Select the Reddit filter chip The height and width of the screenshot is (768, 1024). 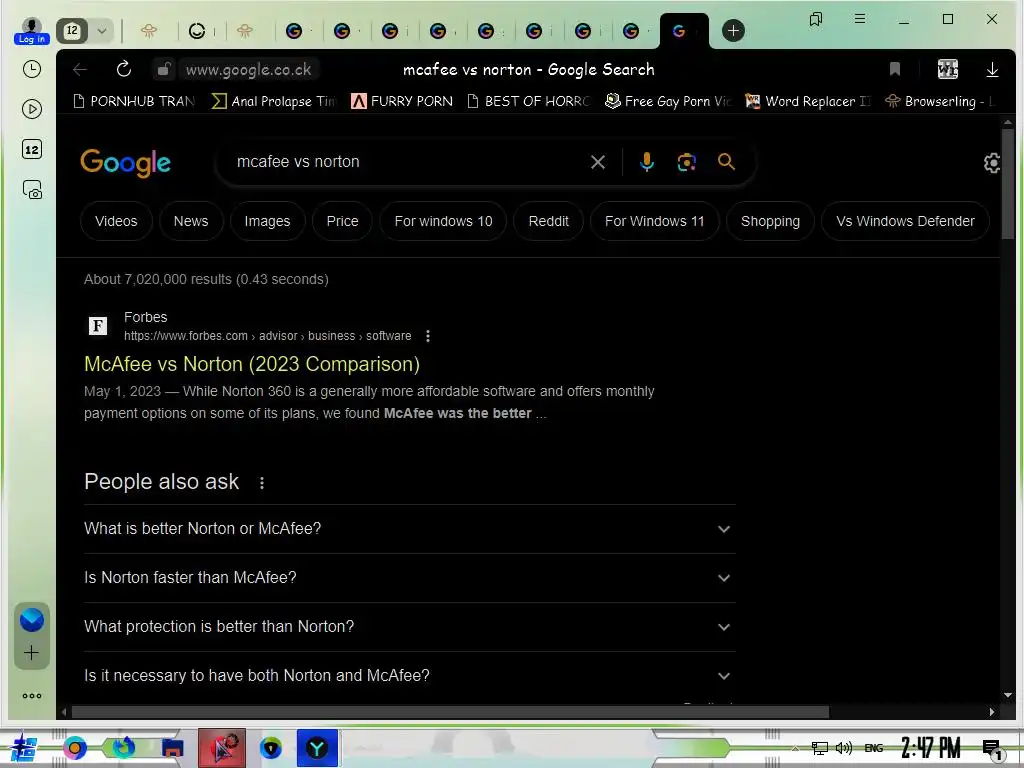click(x=549, y=221)
